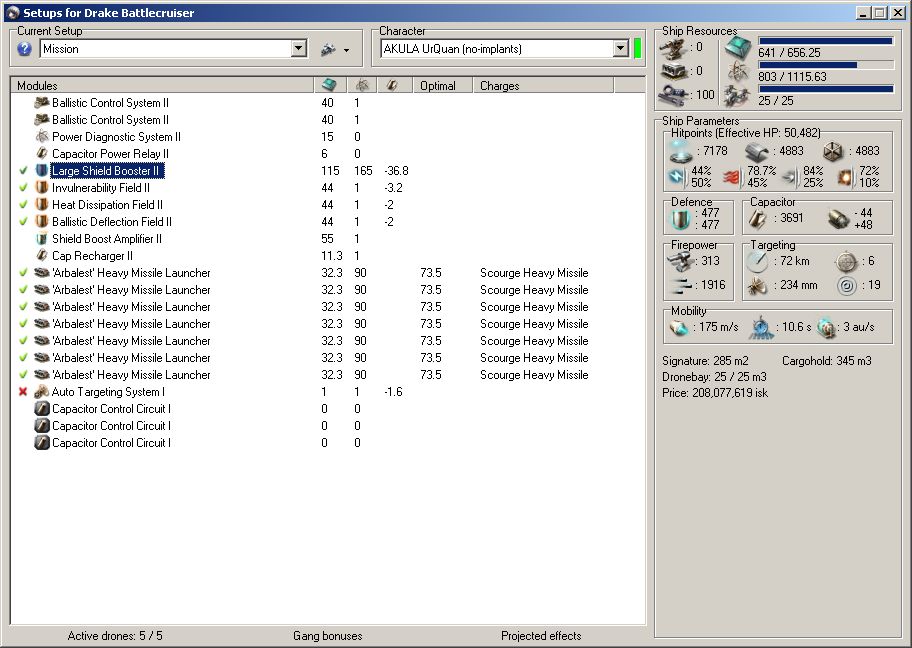The width and height of the screenshot is (912, 648).
Task: Click the Setups for Drake Battlecruiser title icon
Action: pos(12,12)
